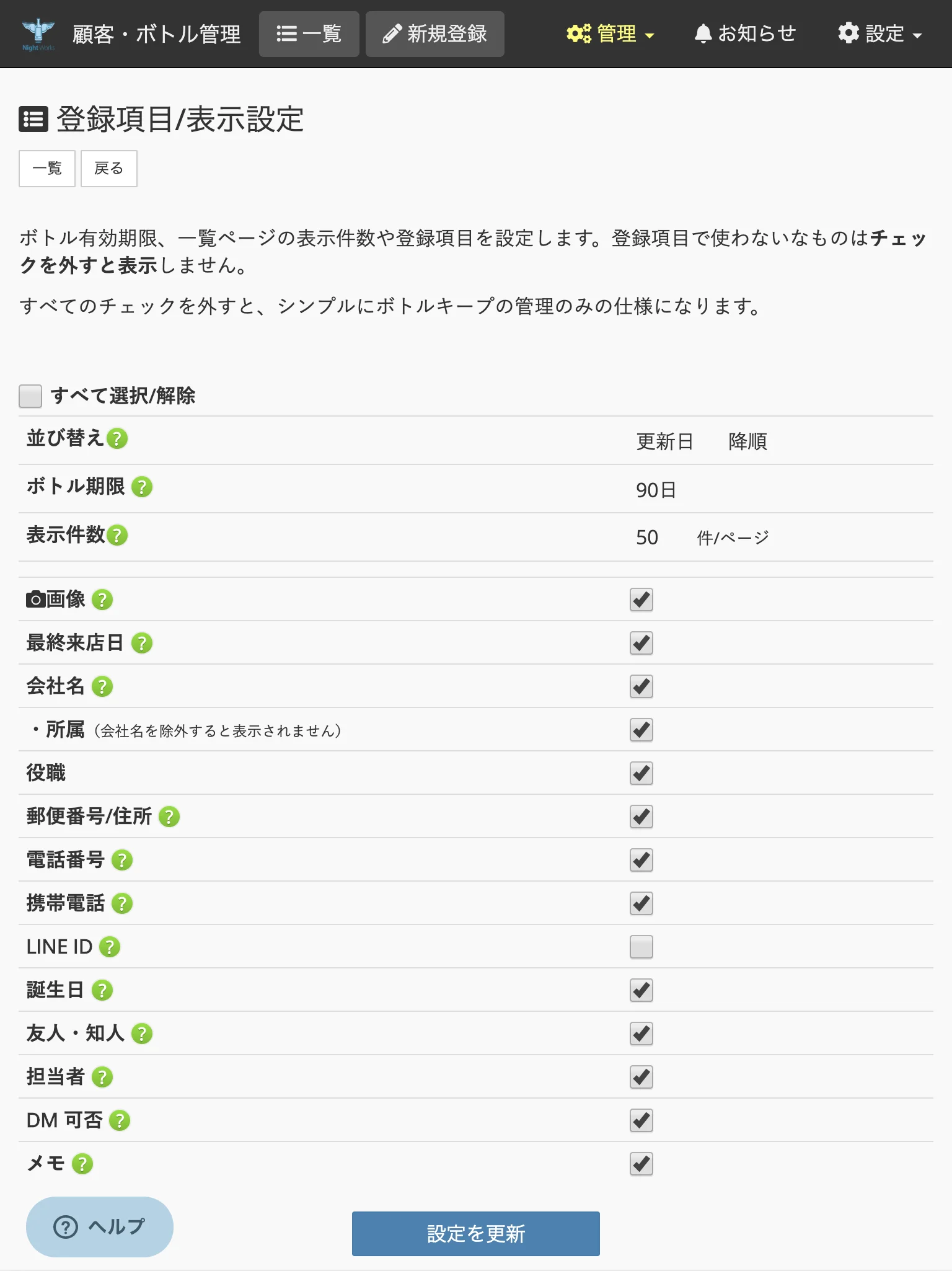Expand the 設定 menu in navbar
952x1271 pixels.
pos(880,33)
